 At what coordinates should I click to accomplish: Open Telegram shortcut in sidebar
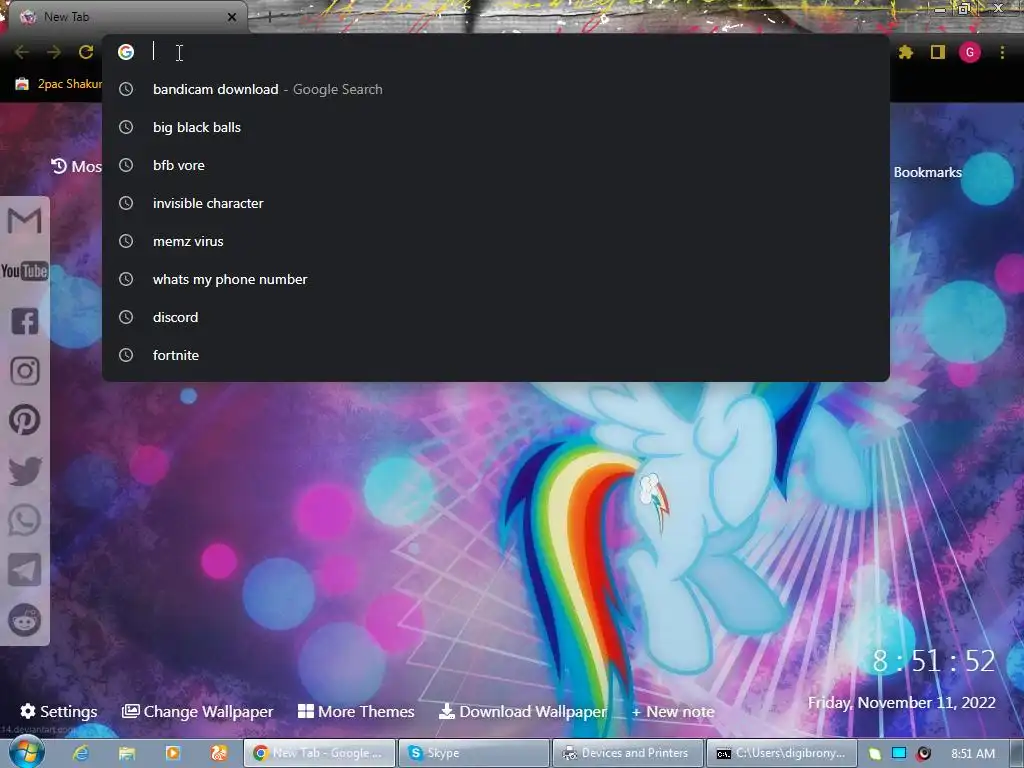coord(24,569)
